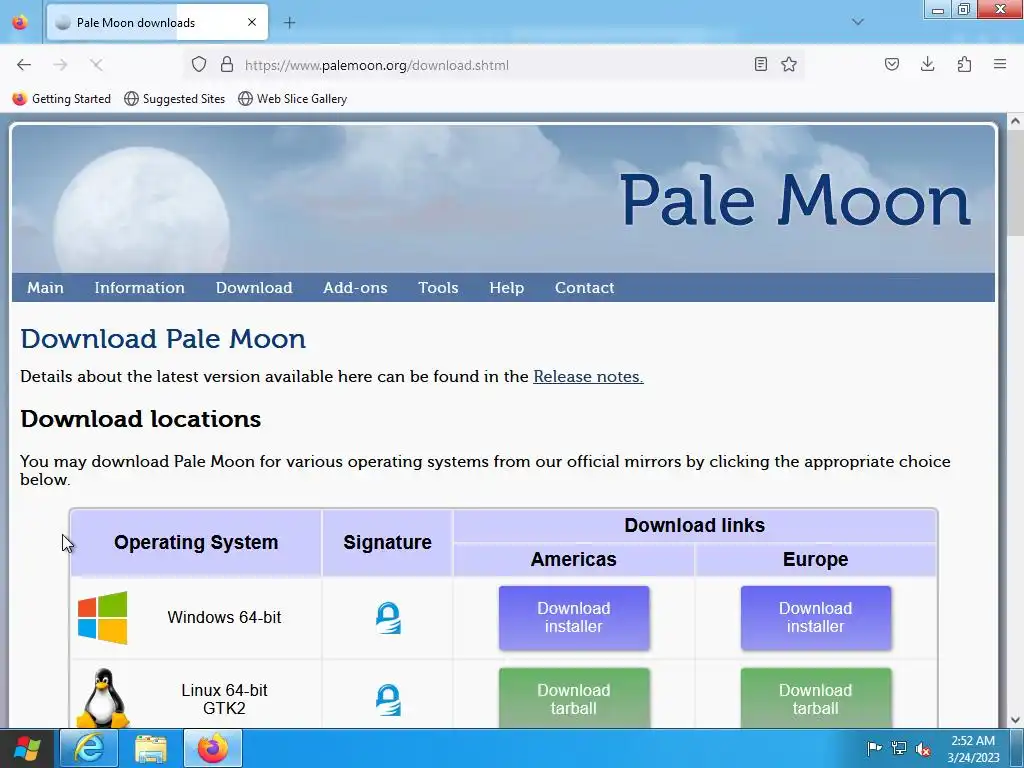The height and width of the screenshot is (768, 1024).
Task: Click the Signature column header
Action: pos(387,542)
